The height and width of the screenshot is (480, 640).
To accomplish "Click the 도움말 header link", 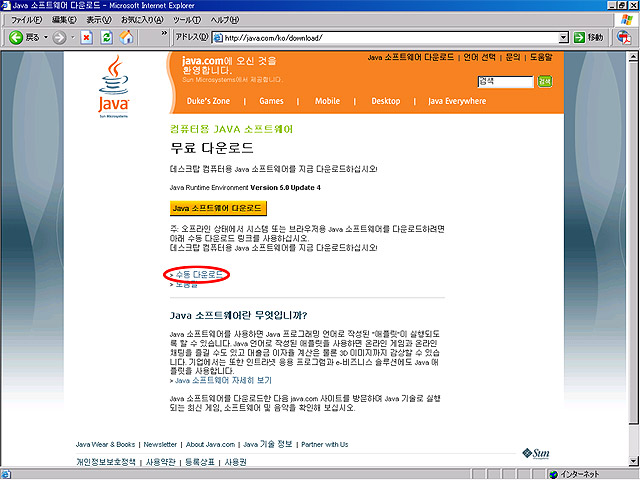I will pyautogui.click(x=541, y=58).
